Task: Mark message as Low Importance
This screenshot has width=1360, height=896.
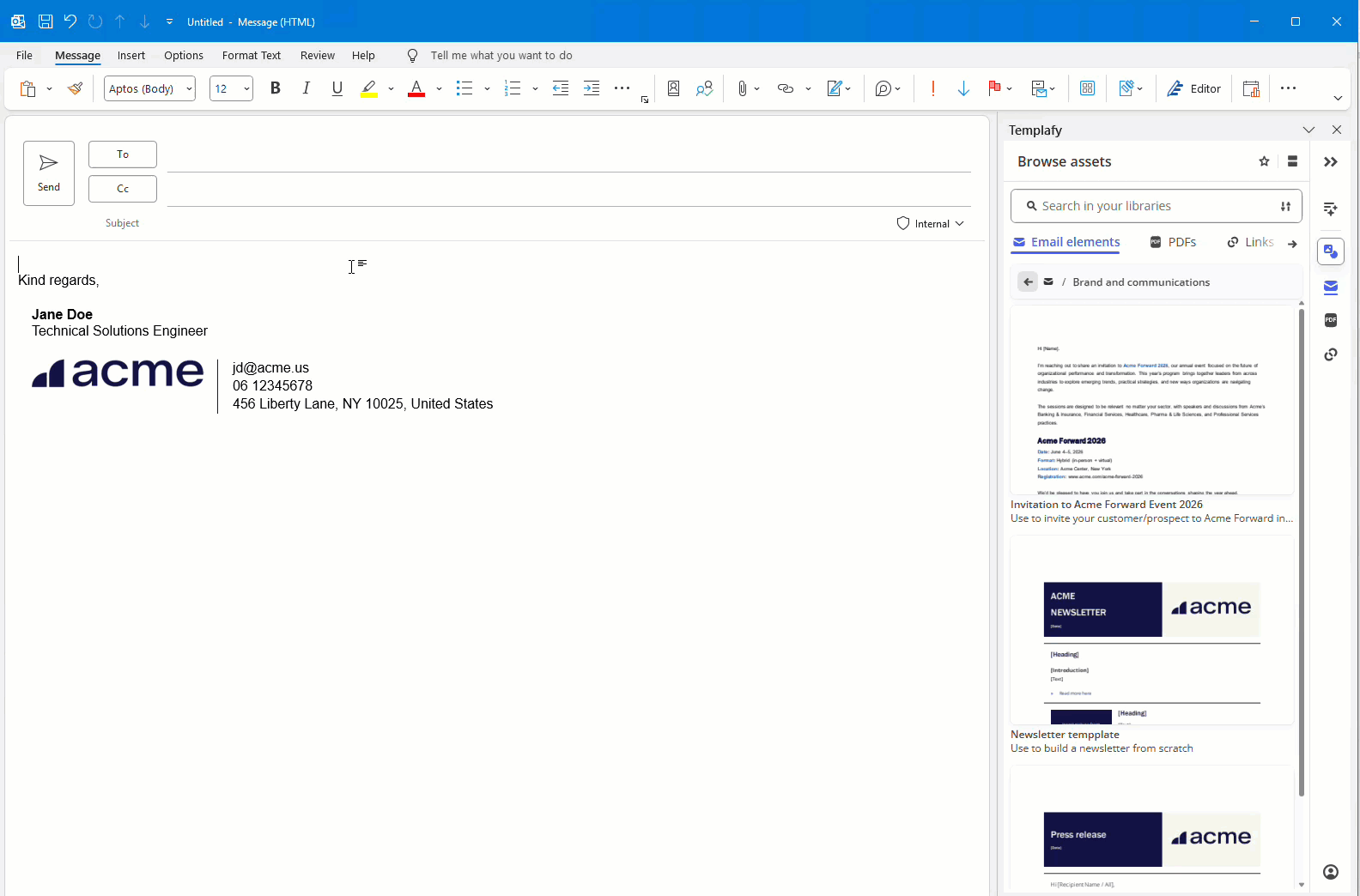Action: click(x=963, y=88)
